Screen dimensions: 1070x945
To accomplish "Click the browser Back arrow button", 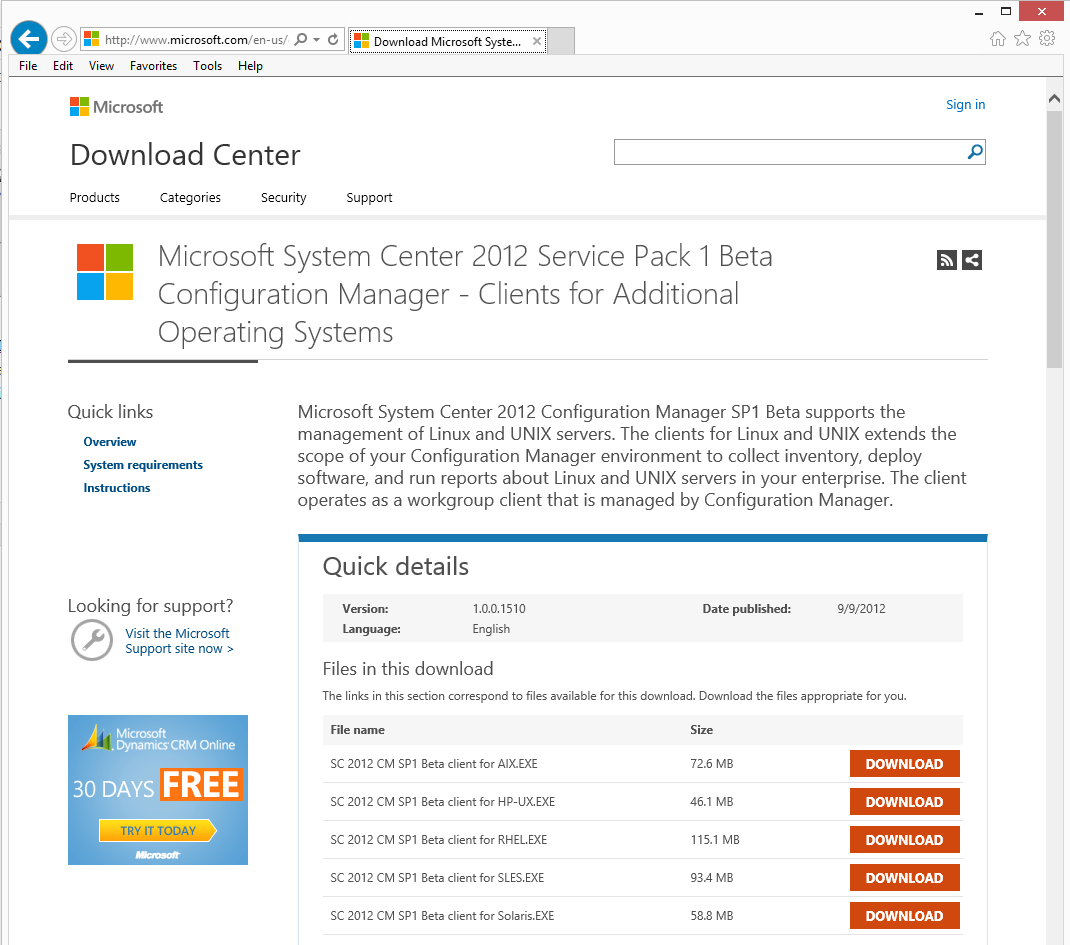I will [x=29, y=39].
